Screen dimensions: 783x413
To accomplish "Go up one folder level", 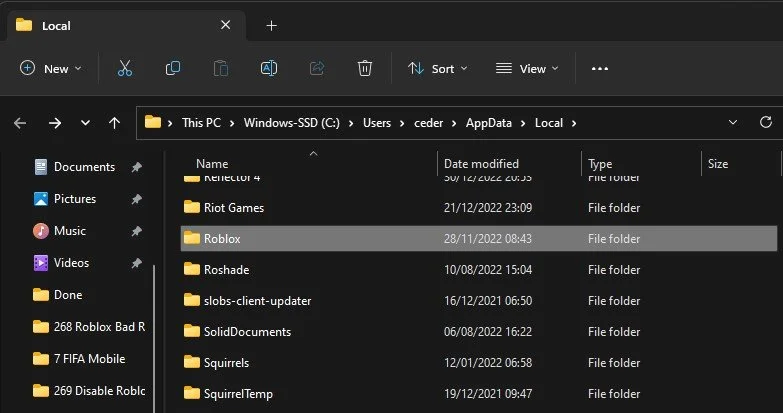I will tap(114, 123).
